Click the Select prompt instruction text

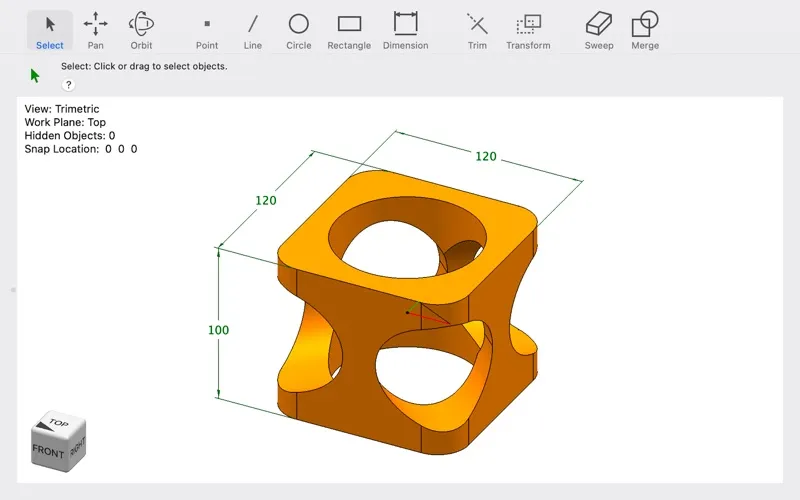(x=144, y=66)
